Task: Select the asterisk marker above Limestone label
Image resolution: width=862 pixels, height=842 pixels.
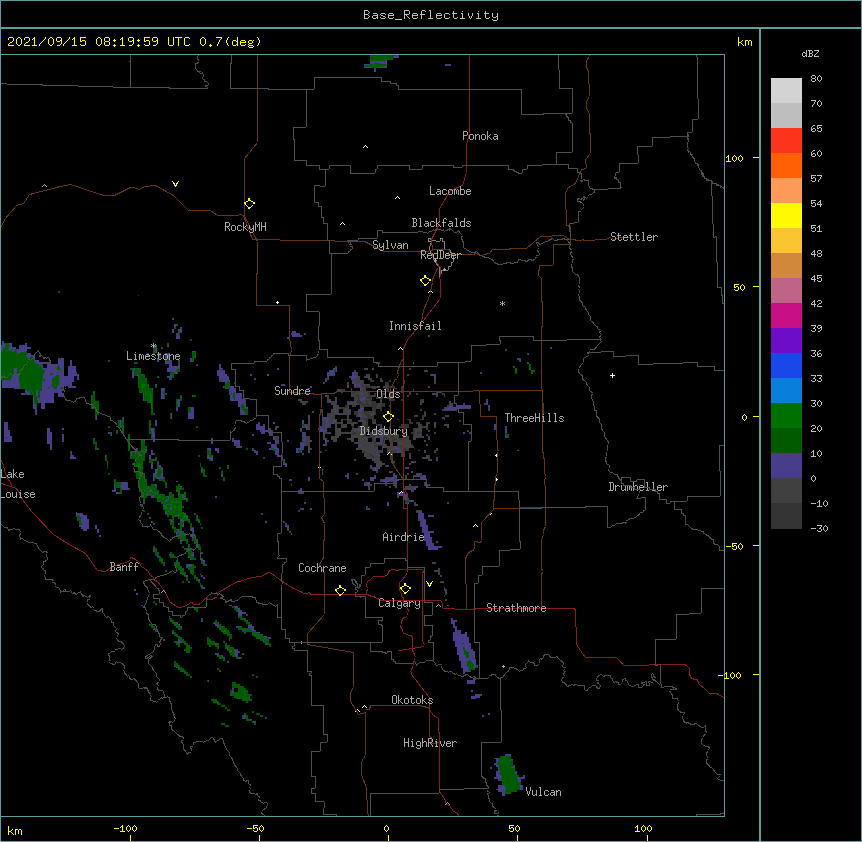Action: [x=154, y=346]
